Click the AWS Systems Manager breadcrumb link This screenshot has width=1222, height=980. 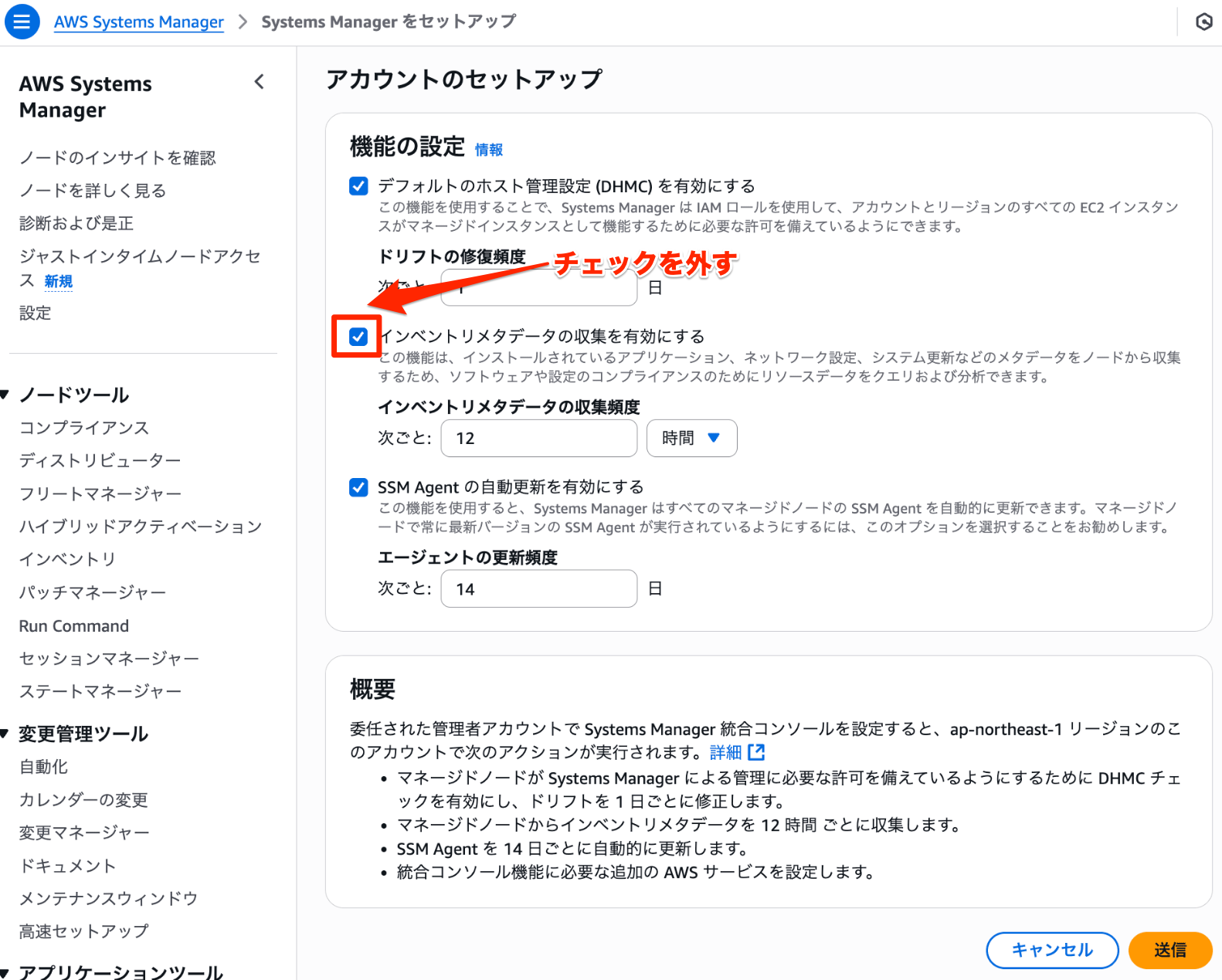click(139, 22)
